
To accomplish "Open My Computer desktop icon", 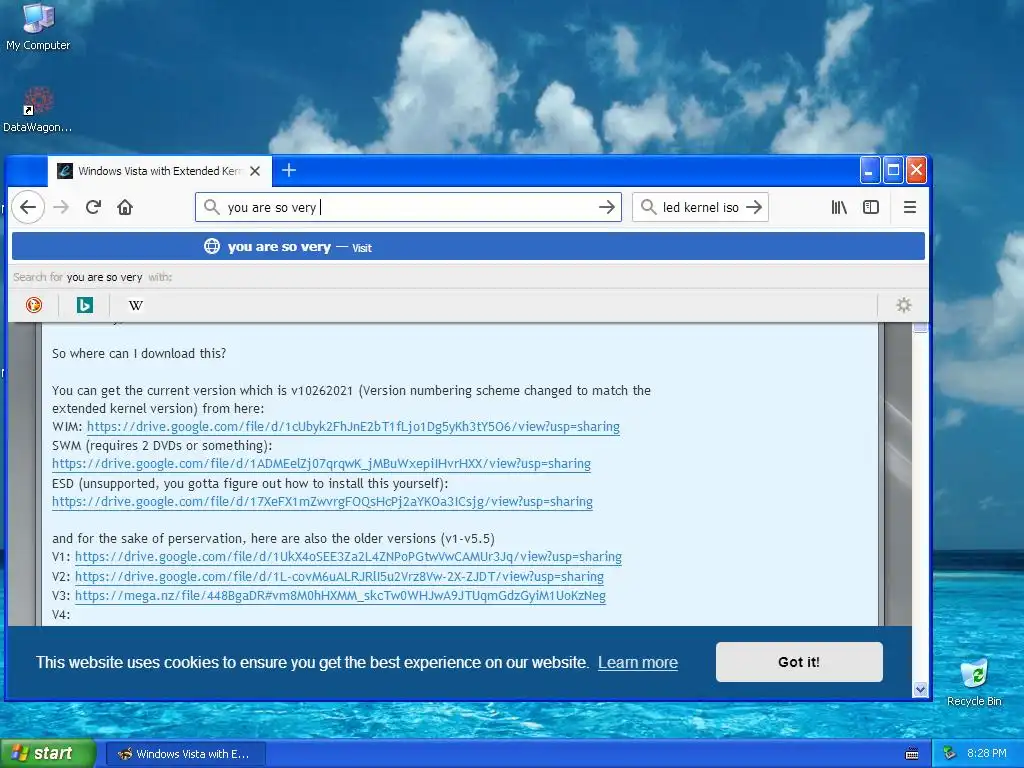I will pos(38,26).
